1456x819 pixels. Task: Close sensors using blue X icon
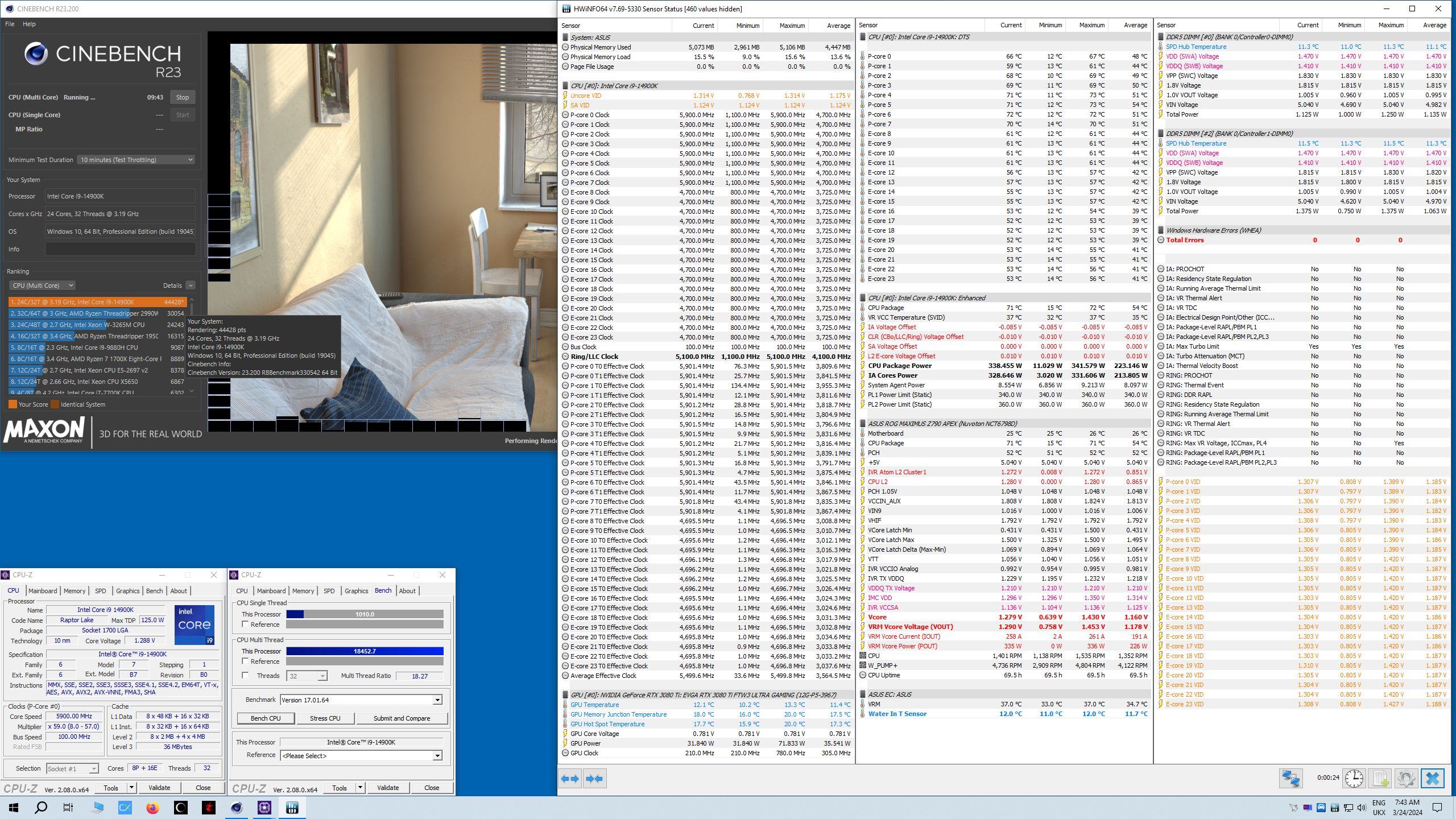[1432, 778]
